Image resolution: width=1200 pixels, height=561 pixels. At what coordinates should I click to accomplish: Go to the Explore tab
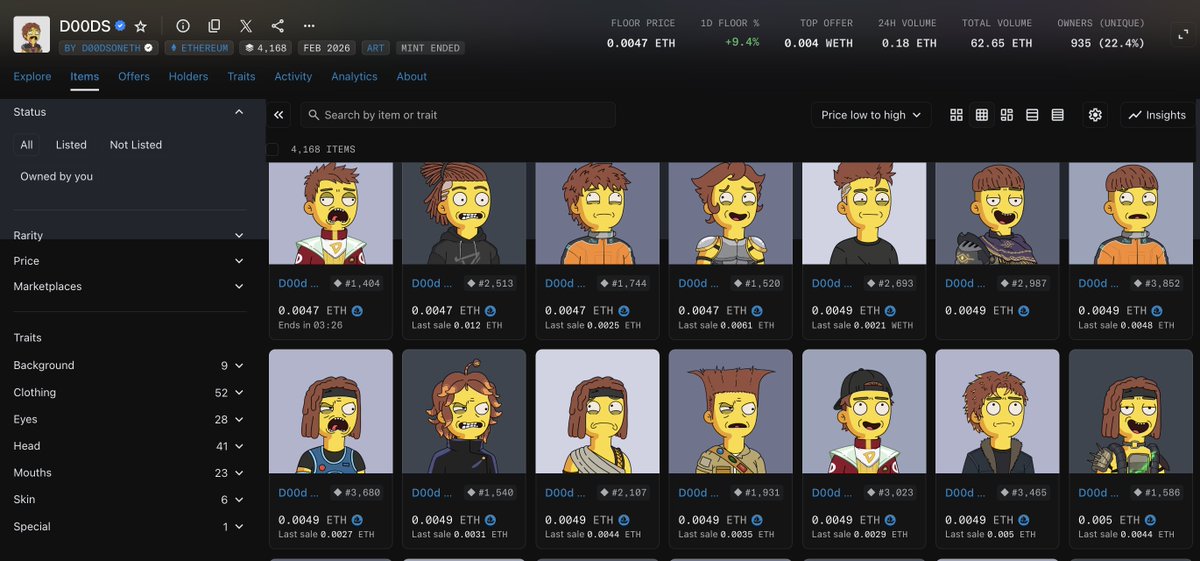32,76
